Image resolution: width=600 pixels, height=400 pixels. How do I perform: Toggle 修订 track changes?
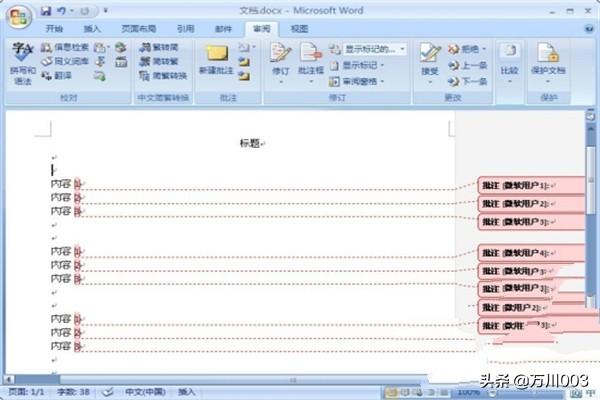(x=280, y=63)
